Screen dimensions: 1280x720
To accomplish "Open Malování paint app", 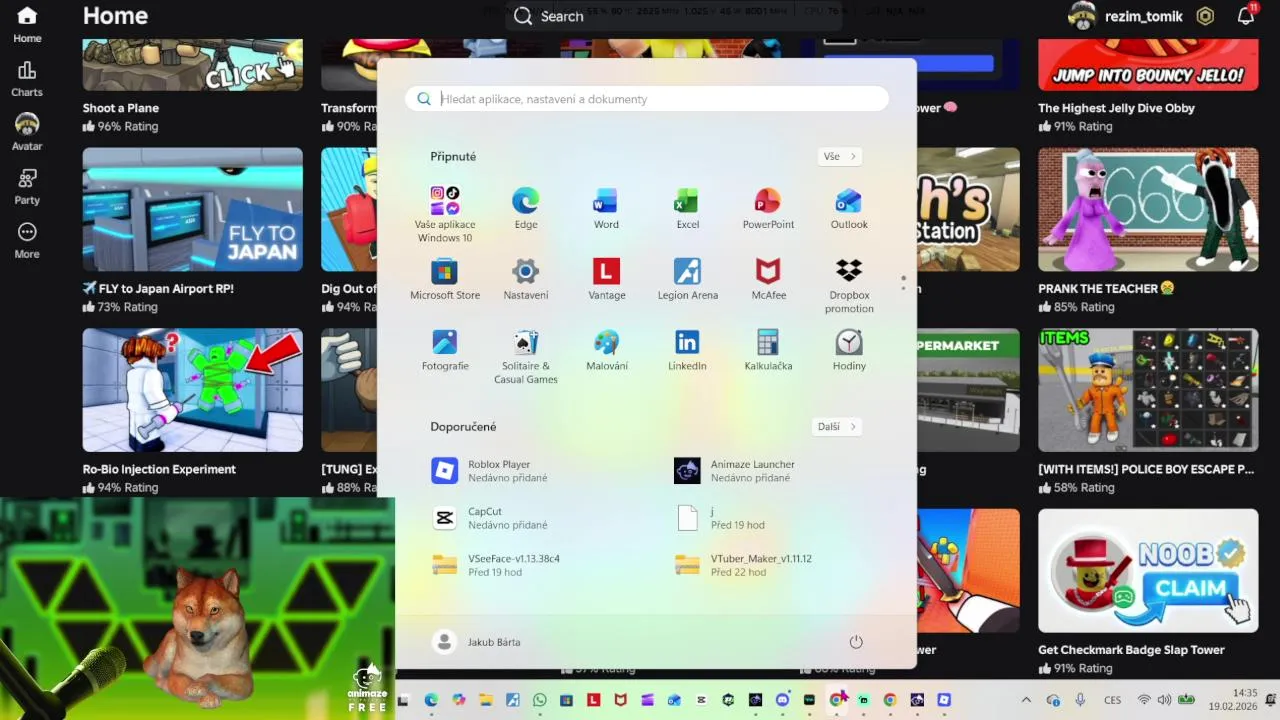I will click(606, 351).
